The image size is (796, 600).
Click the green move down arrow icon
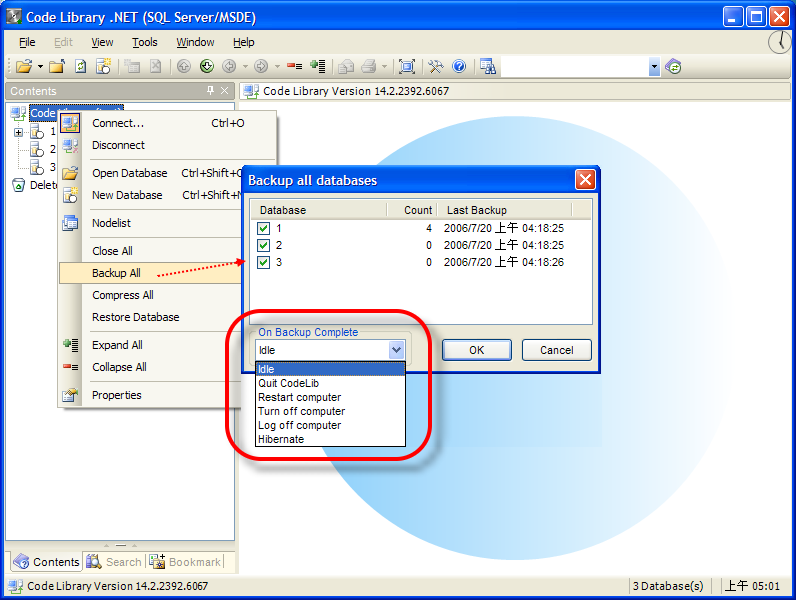tap(207, 66)
